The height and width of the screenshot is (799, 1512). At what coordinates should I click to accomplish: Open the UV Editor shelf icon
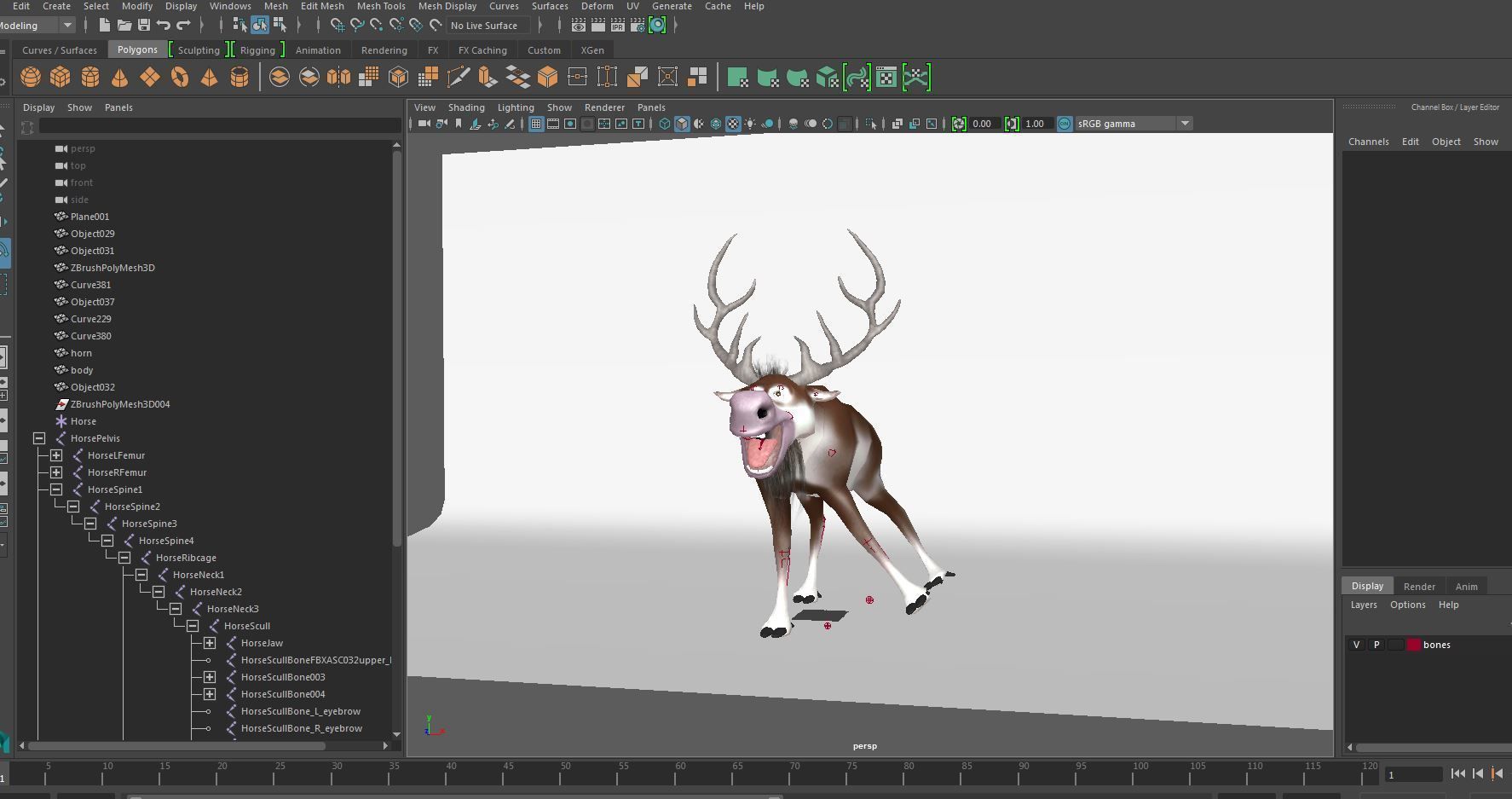coord(886,78)
